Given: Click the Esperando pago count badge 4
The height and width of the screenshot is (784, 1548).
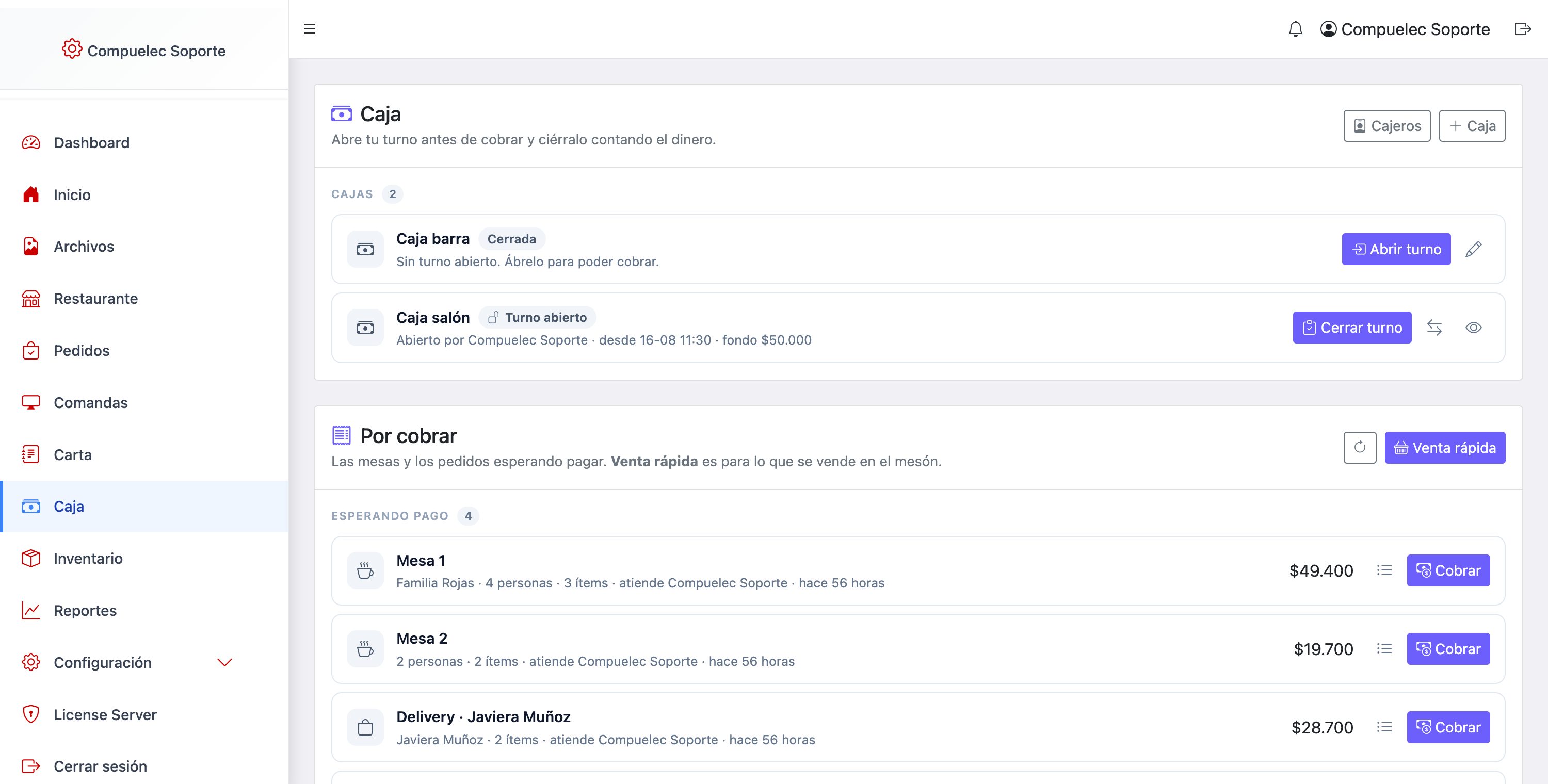Looking at the screenshot, I should tap(468, 515).
